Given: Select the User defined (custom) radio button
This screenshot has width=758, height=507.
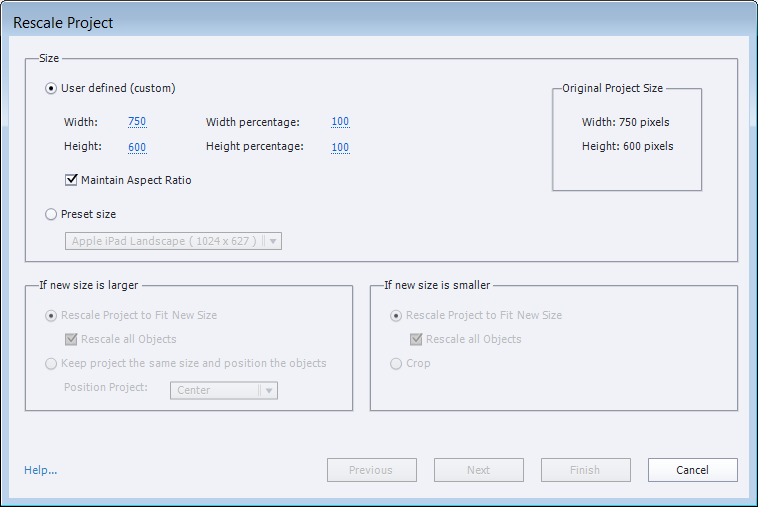Looking at the screenshot, I should click(52, 88).
